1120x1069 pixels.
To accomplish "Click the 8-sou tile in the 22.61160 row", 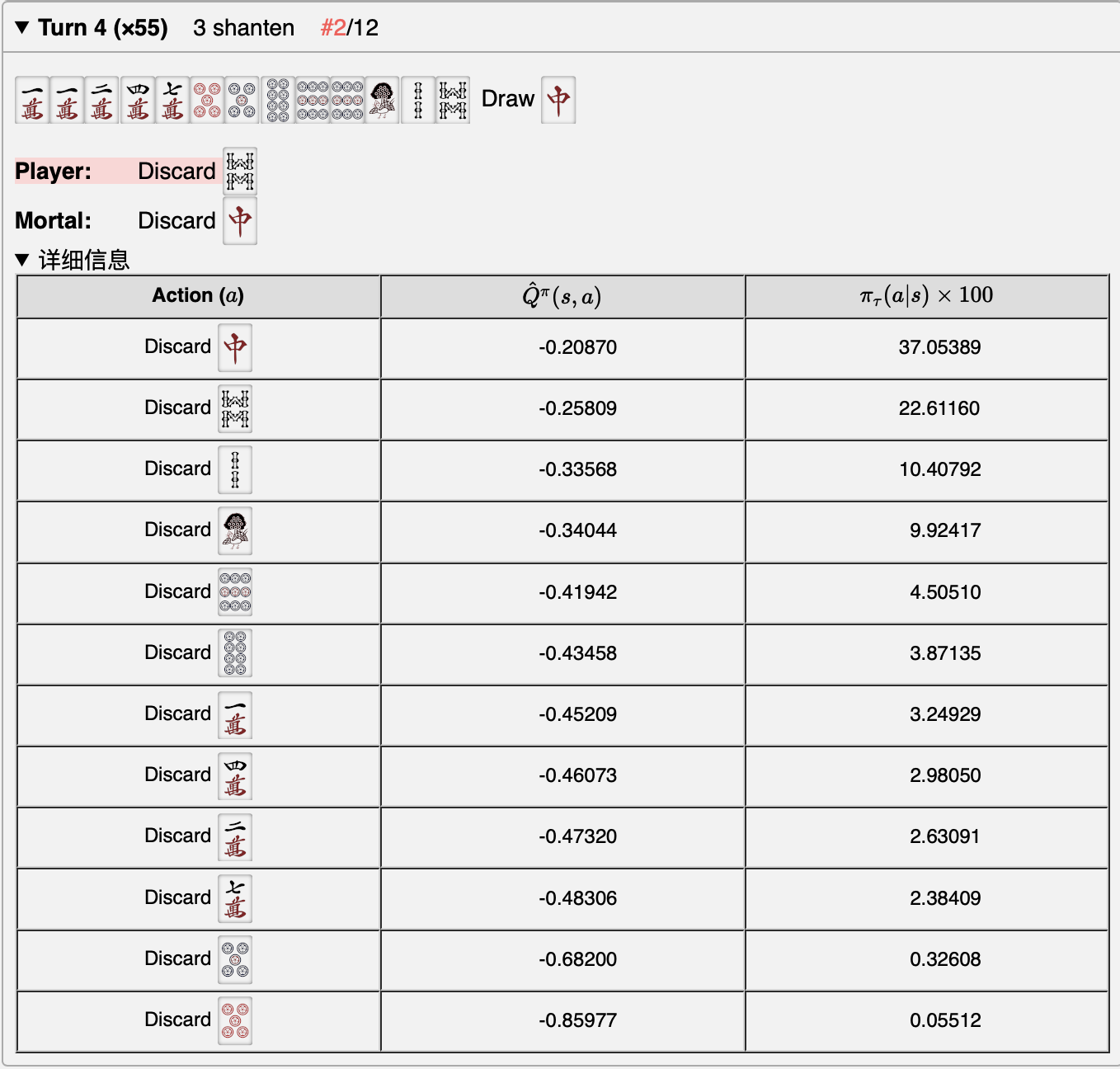I will (x=235, y=409).
